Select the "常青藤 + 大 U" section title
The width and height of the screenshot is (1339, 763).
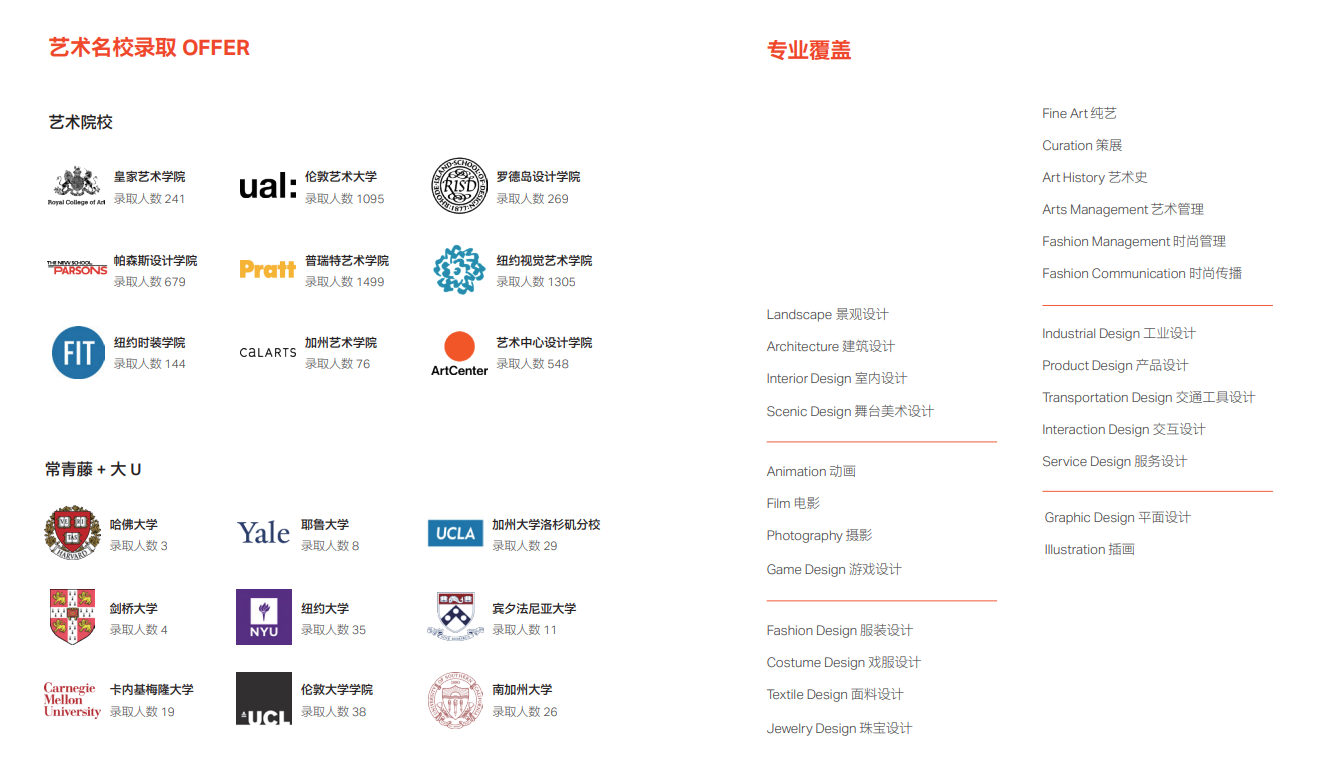93,469
